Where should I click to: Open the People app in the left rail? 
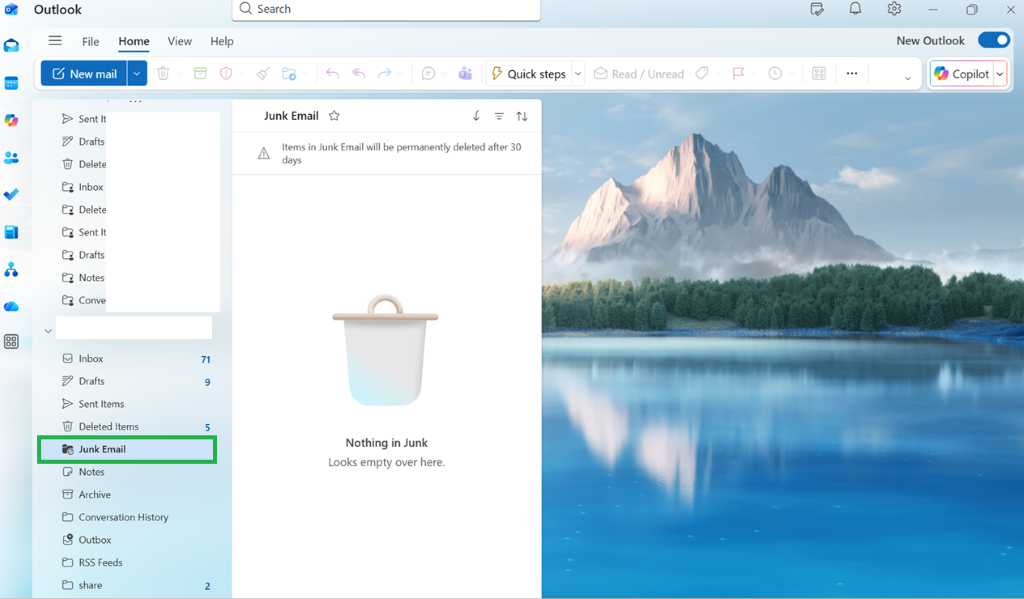[x=11, y=158]
